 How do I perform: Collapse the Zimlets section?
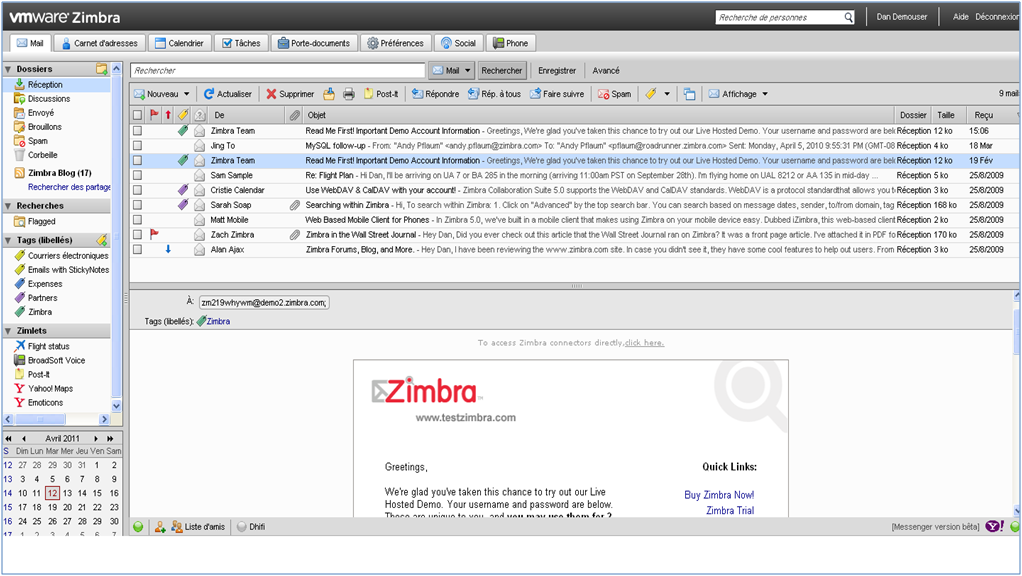tap(8, 330)
